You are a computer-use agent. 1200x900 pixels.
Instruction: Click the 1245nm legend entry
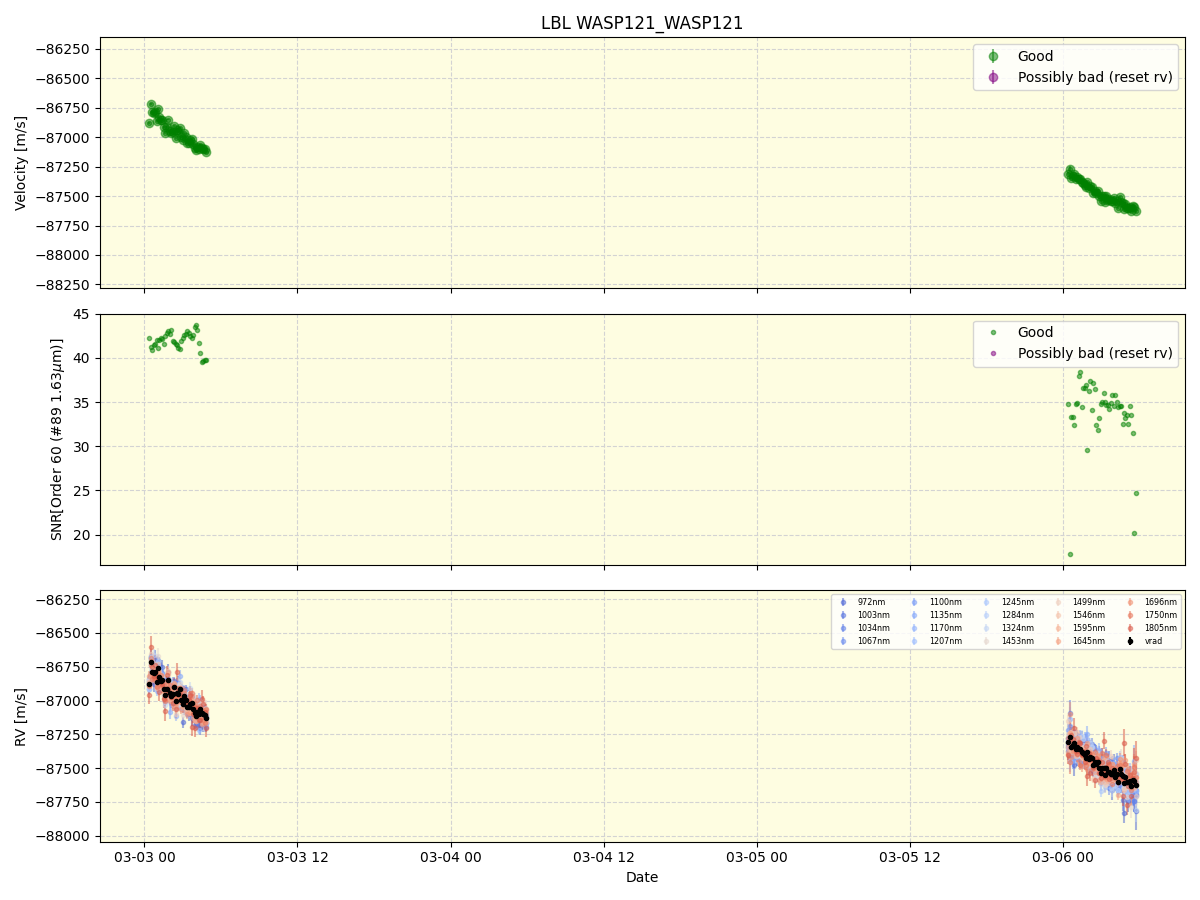tap(1008, 602)
